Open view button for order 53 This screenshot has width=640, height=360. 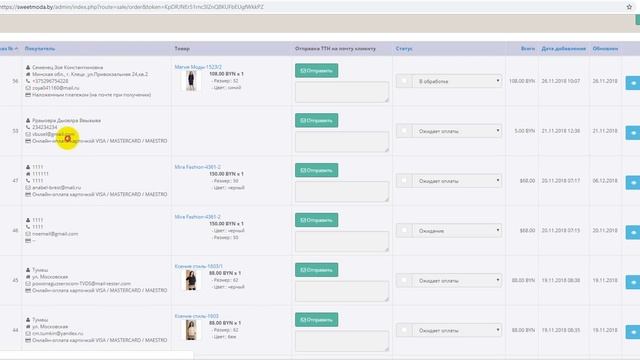(633, 133)
